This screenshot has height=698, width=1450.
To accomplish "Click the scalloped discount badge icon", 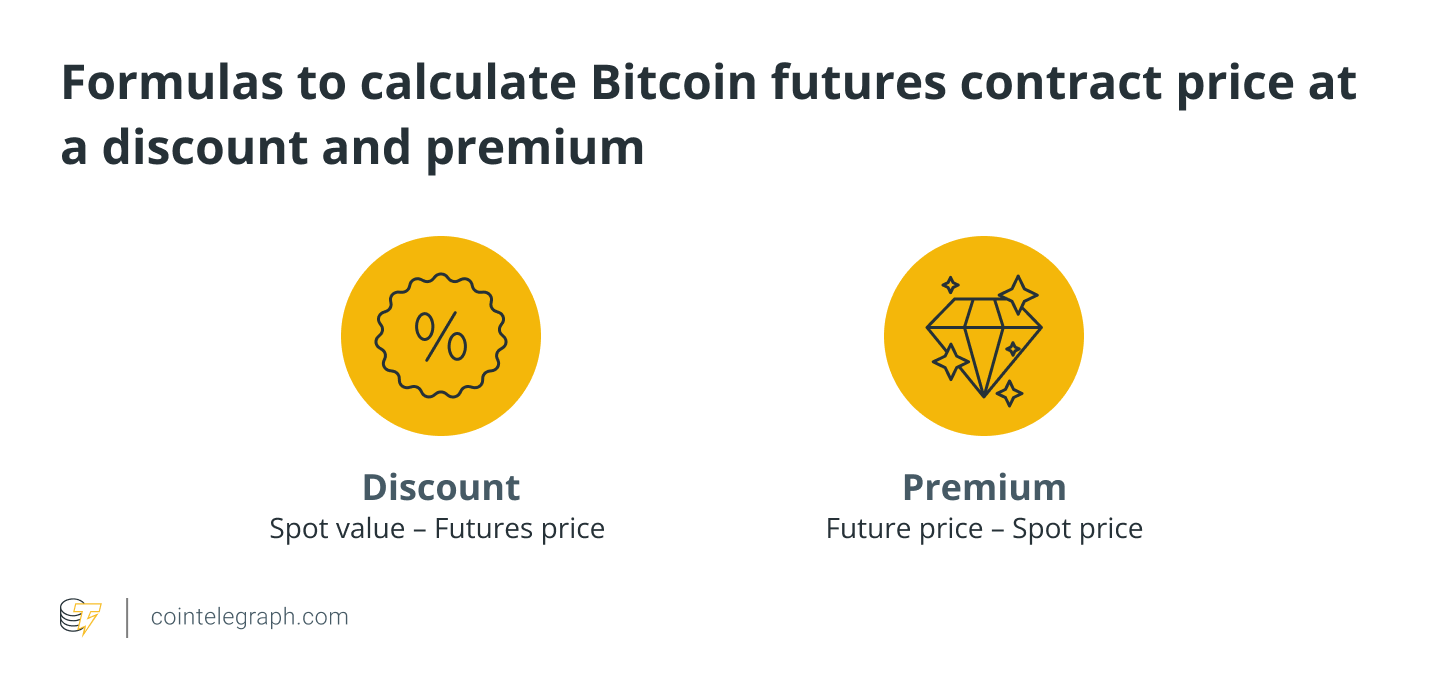I will (x=440, y=336).
